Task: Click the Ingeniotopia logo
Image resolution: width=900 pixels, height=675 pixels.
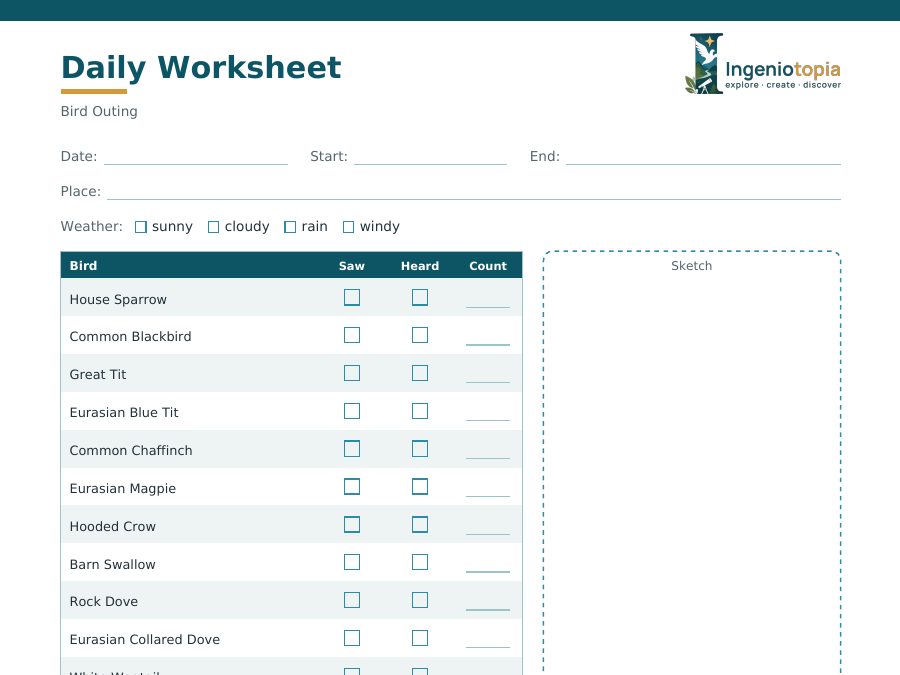Action: point(763,64)
